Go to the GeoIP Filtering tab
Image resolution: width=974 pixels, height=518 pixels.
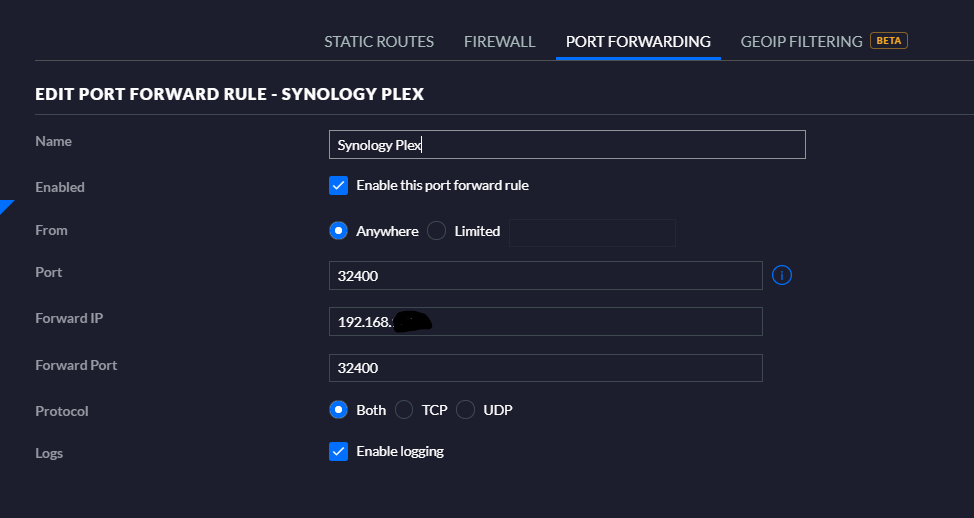[x=801, y=42]
